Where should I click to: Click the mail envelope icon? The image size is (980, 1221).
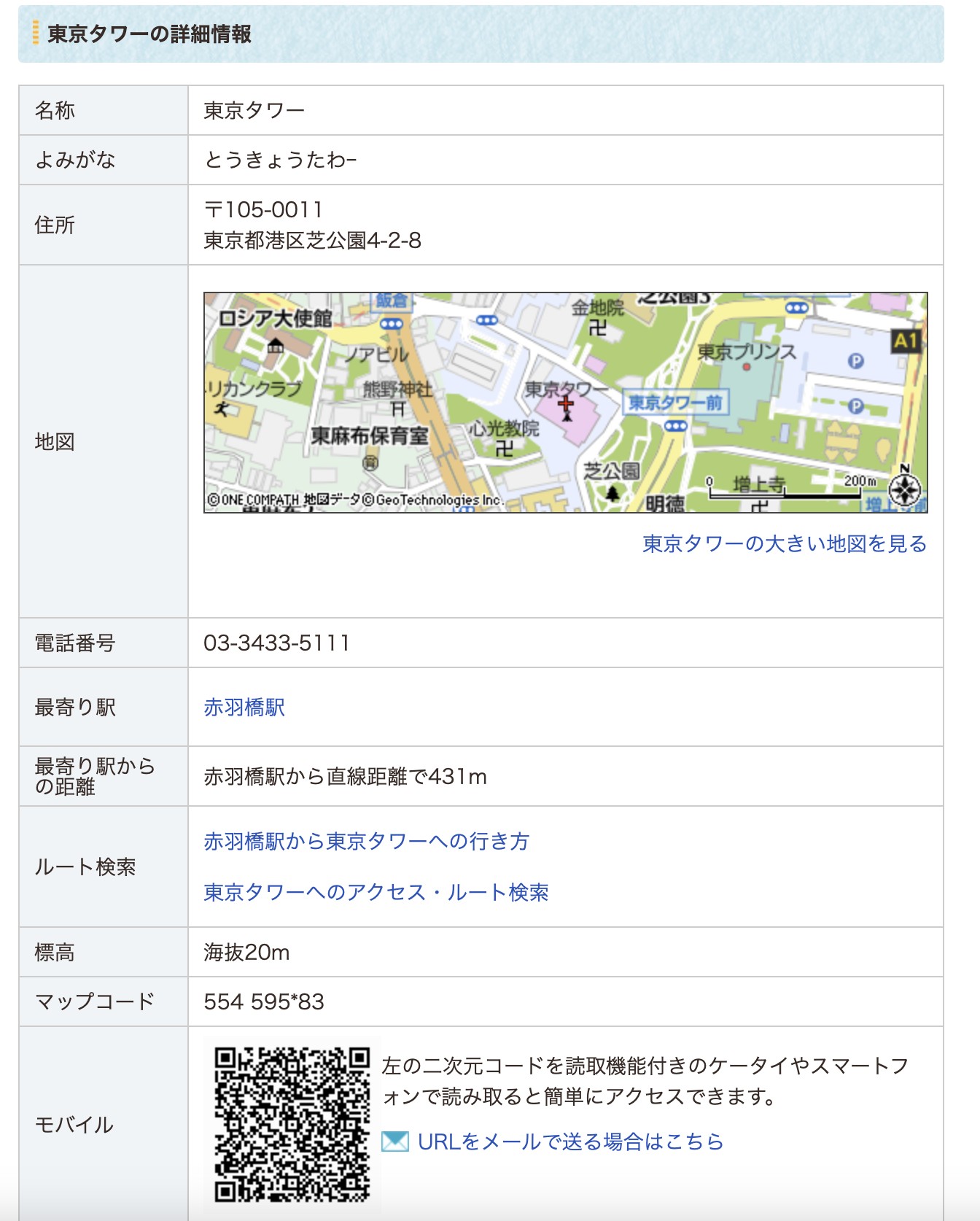click(395, 1141)
